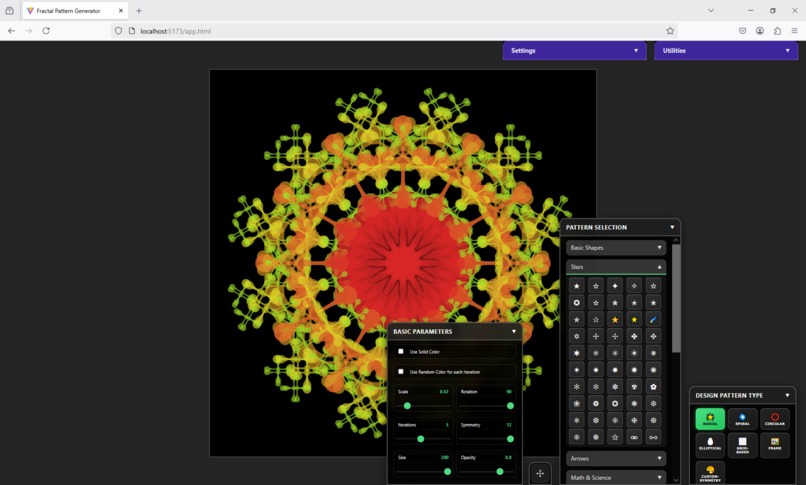Choose the solid four-pointed star in top Stars row

[x=615, y=286]
